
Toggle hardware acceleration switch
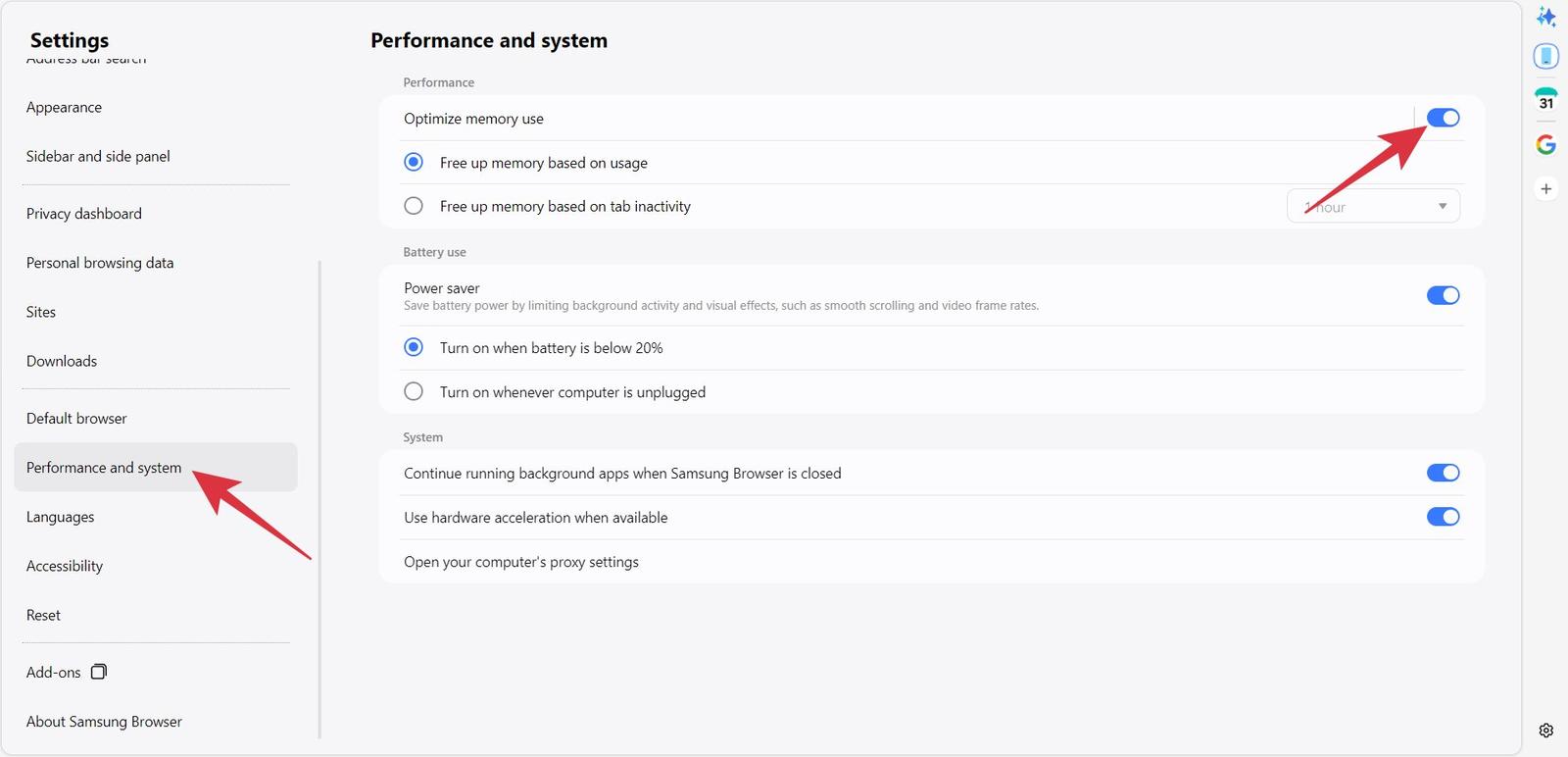[1443, 517]
